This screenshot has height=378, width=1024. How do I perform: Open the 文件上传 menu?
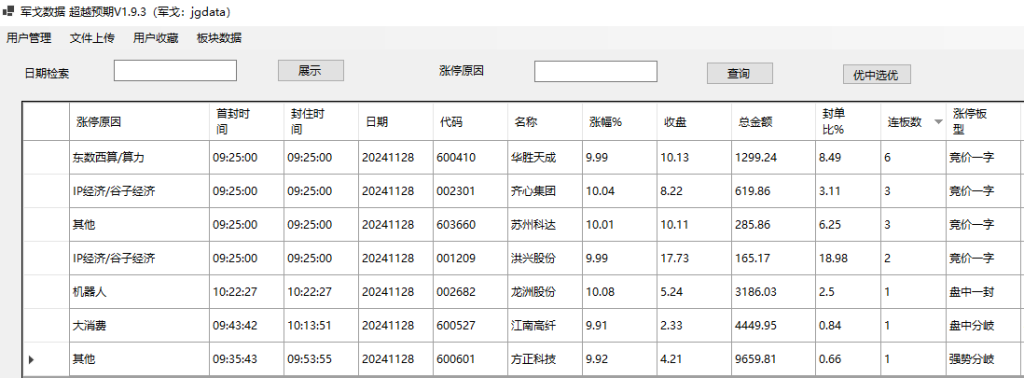[x=92, y=38]
